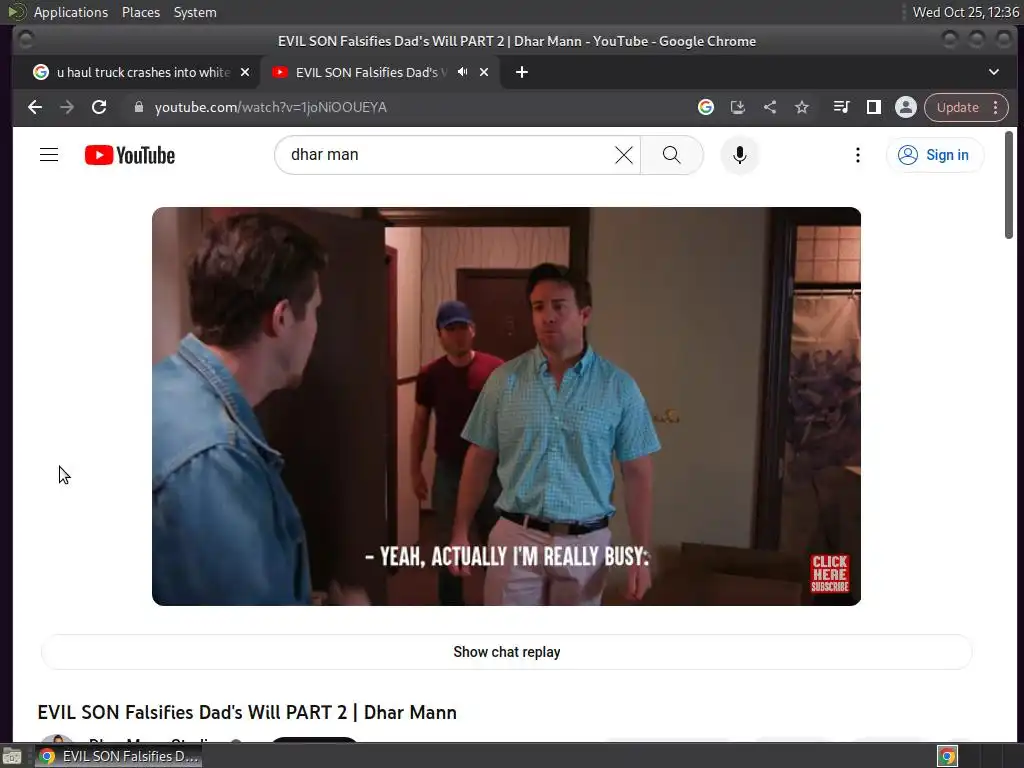Click the address bar URL
The image size is (1024, 768).
click(270, 107)
